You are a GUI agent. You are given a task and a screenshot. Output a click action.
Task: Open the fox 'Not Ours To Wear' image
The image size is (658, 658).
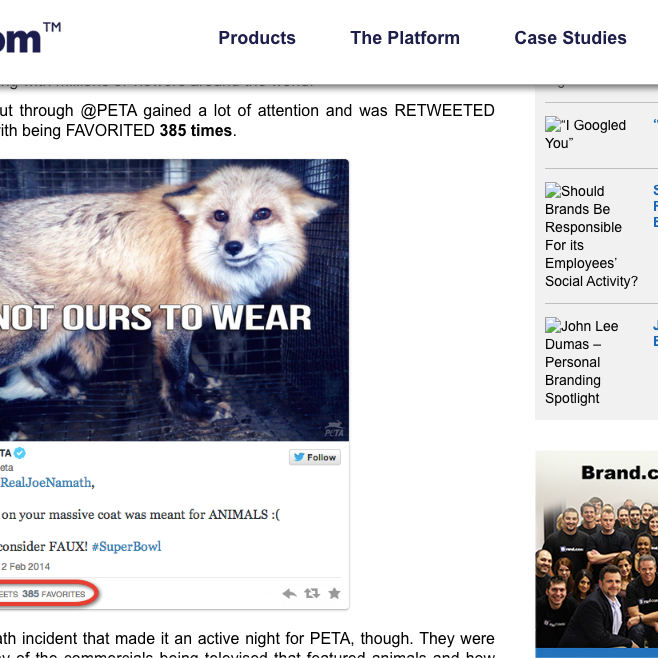click(x=174, y=300)
